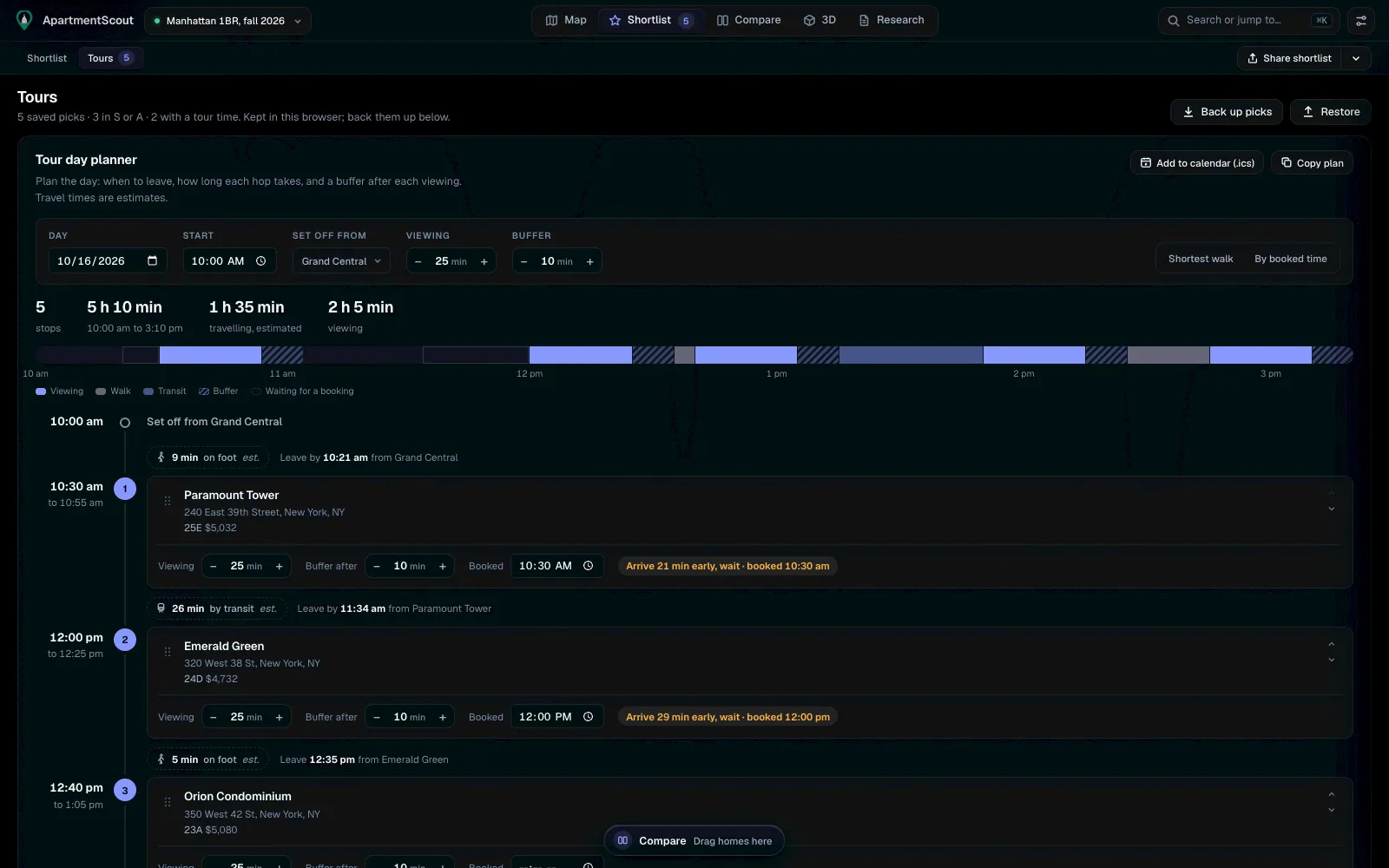
Task: Open the top Compare tab
Action: click(748, 20)
